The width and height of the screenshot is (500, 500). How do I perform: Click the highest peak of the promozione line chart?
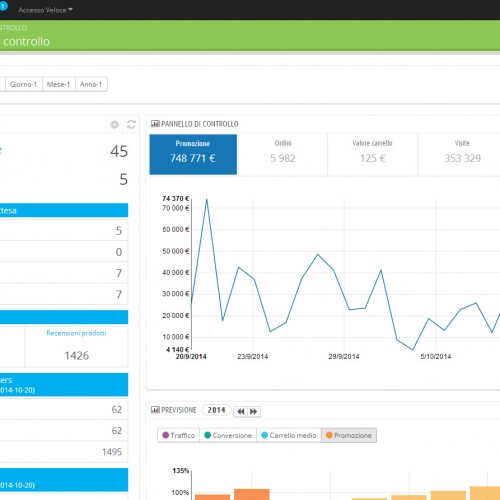(x=207, y=199)
